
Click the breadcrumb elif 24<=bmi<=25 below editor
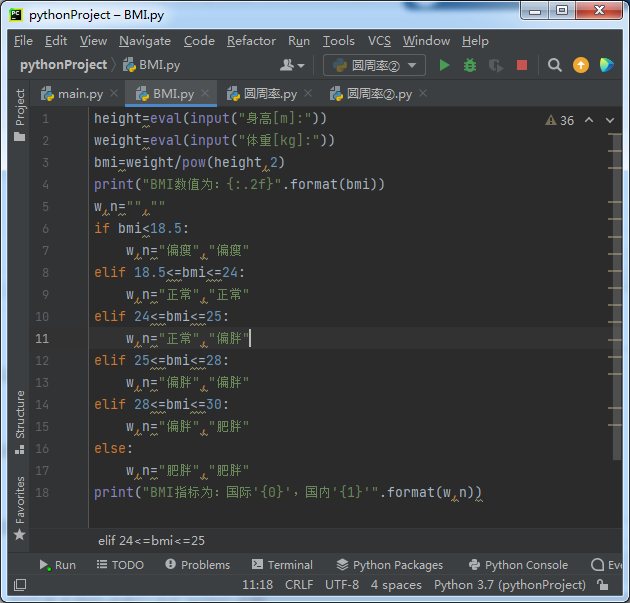(x=151, y=541)
